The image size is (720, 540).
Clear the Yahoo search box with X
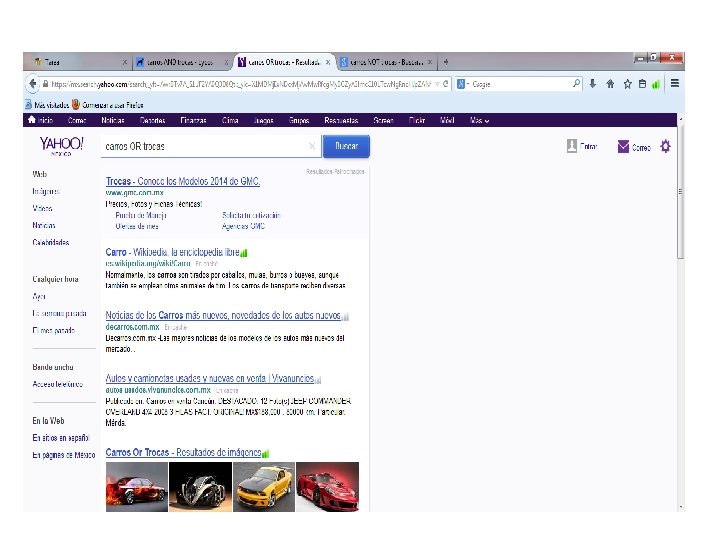[x=312, y=146]
